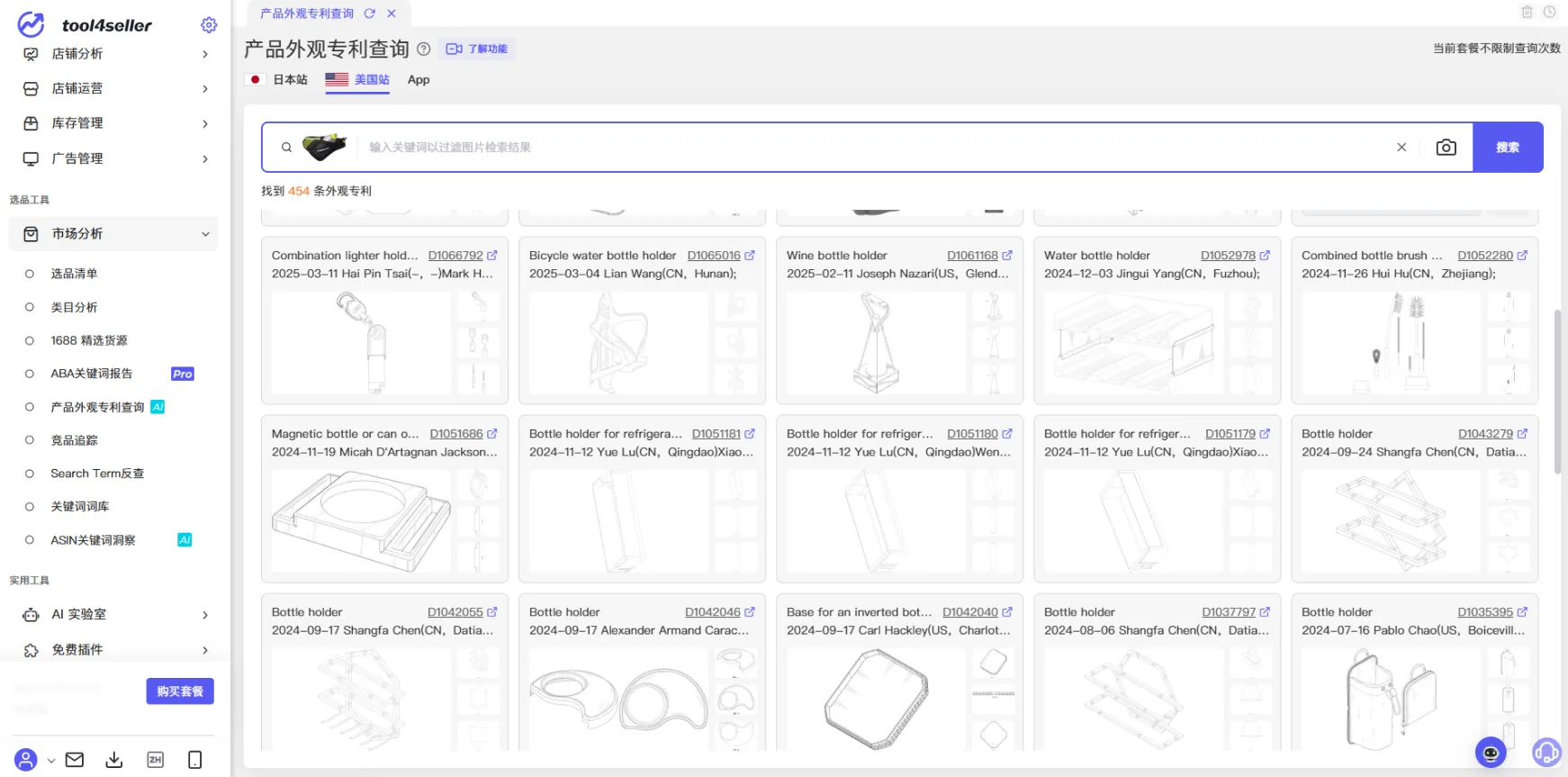Open patent link D1051180
Image resolution: width=1568 pixels, height=777 pixels.
click(972, 434)
